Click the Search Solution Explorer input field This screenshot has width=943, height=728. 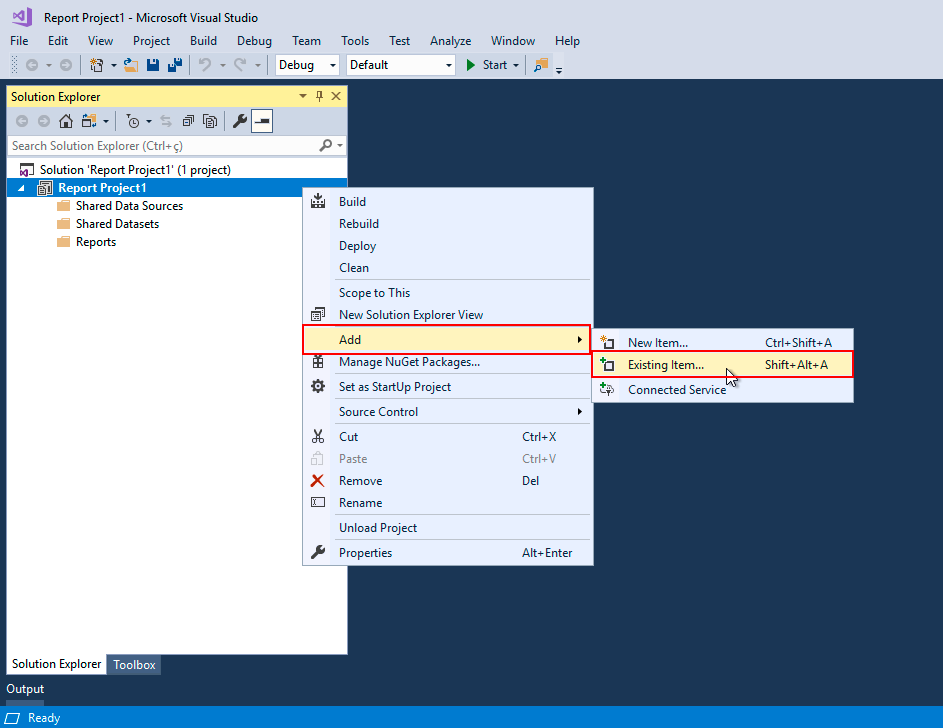[x=162, y=145]
